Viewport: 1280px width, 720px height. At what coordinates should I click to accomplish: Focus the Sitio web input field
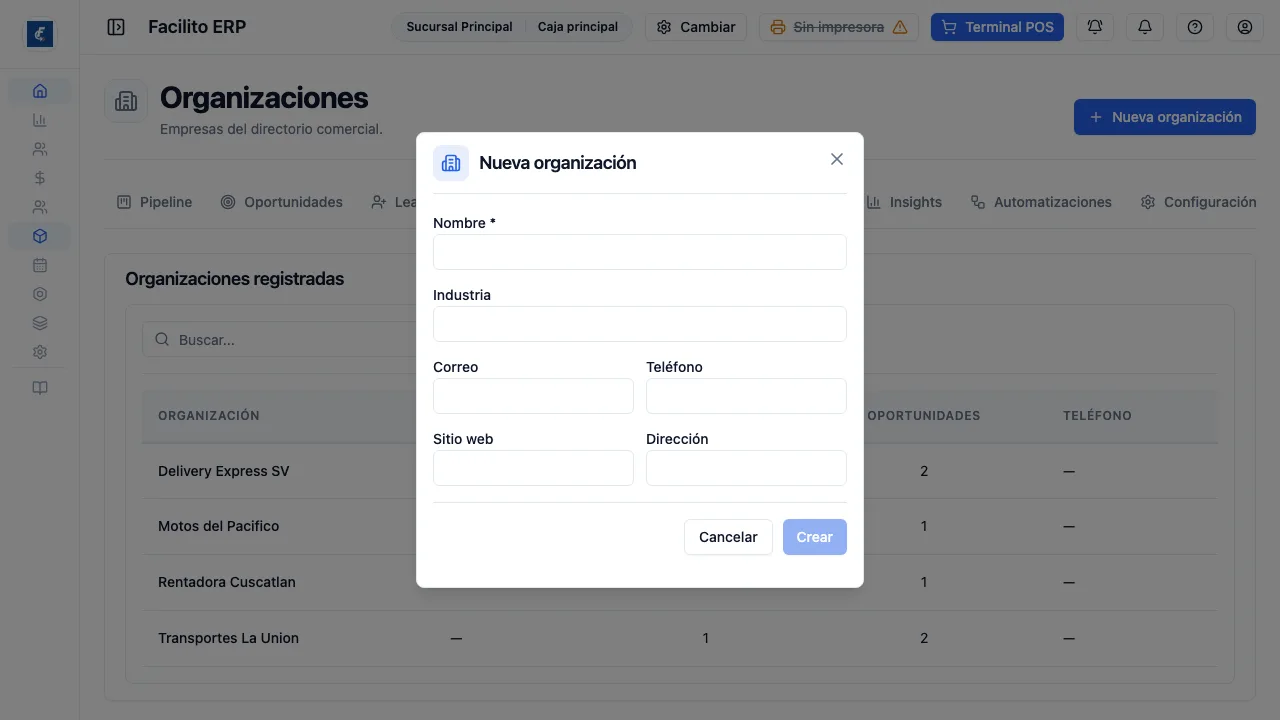tap(533, 468)
